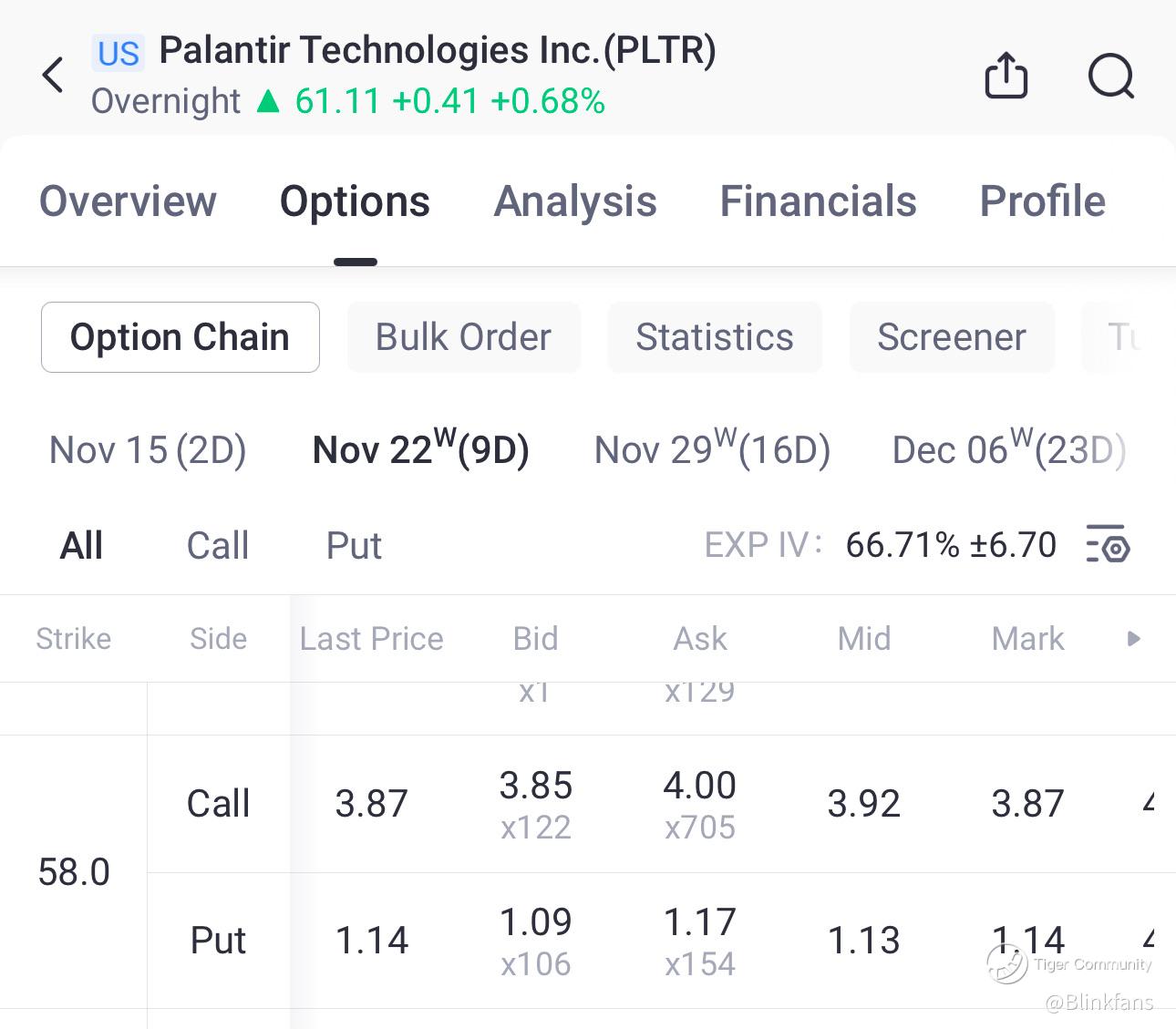Filter options to Call only
1176x1029 pixels.
click(217, 546)
